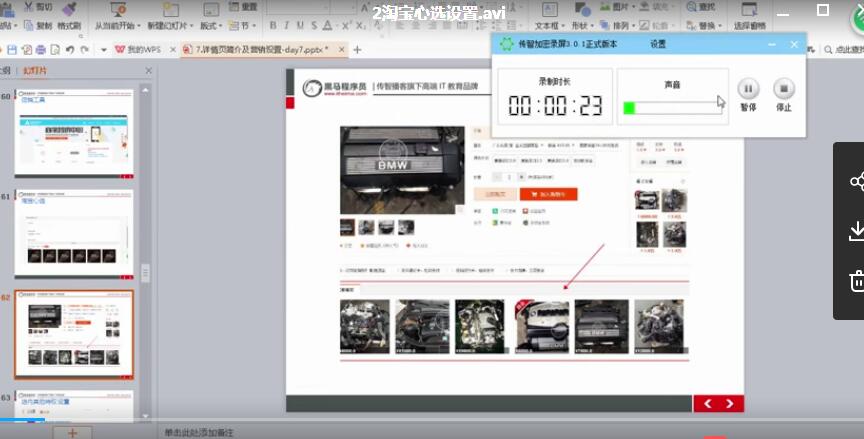The image size is (864, 439).
Task: Click the recorder sound volume bar
Action: [x=671, y=107]
